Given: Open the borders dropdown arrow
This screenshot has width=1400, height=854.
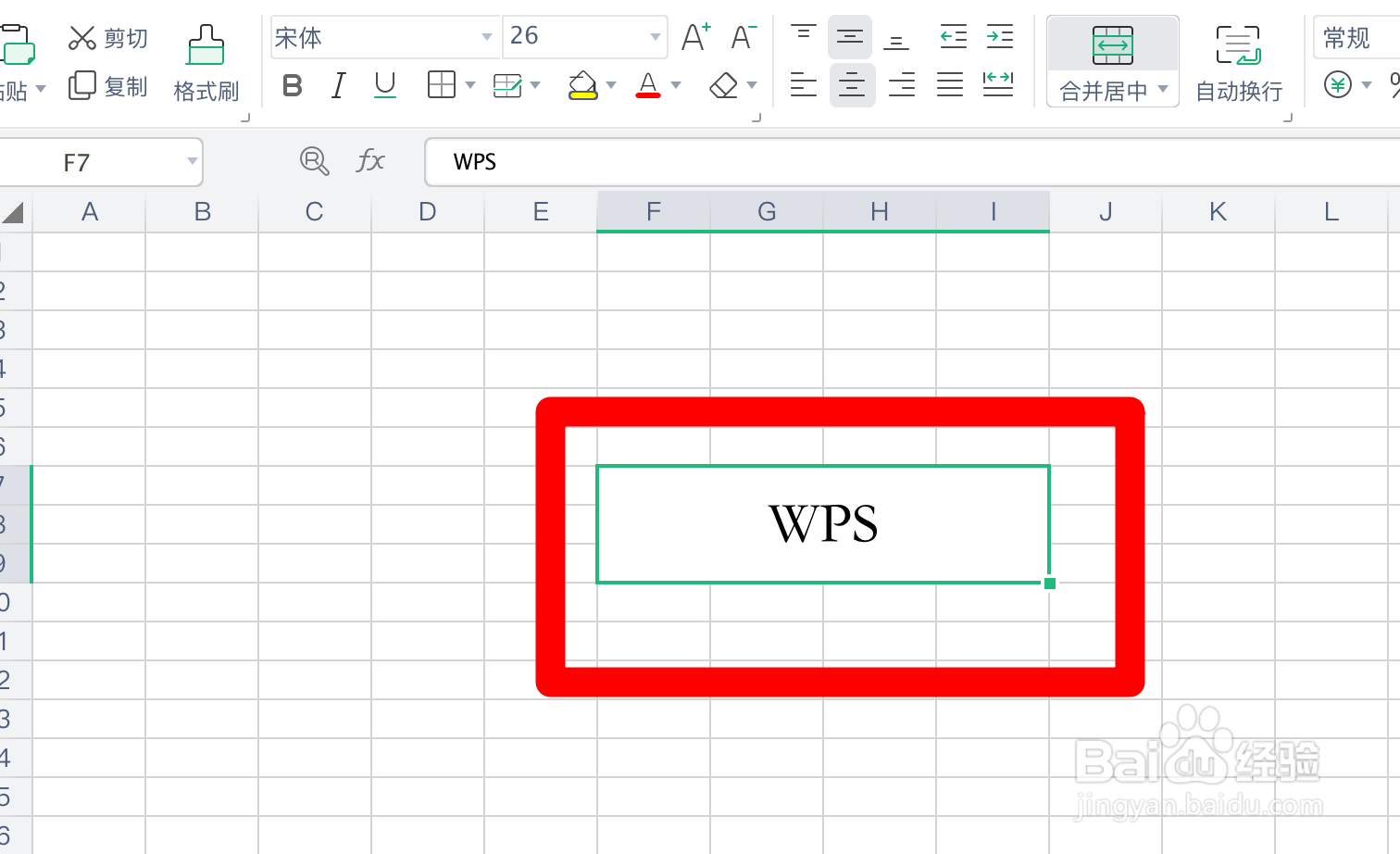Looking at the screenshot, I should (470, 85).
